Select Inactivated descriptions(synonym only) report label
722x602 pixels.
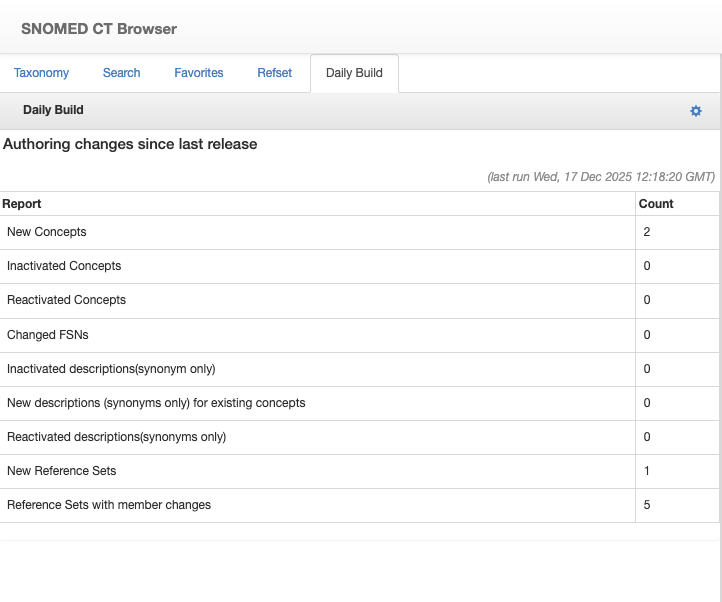pyautogui.click(x=111, y=369)
